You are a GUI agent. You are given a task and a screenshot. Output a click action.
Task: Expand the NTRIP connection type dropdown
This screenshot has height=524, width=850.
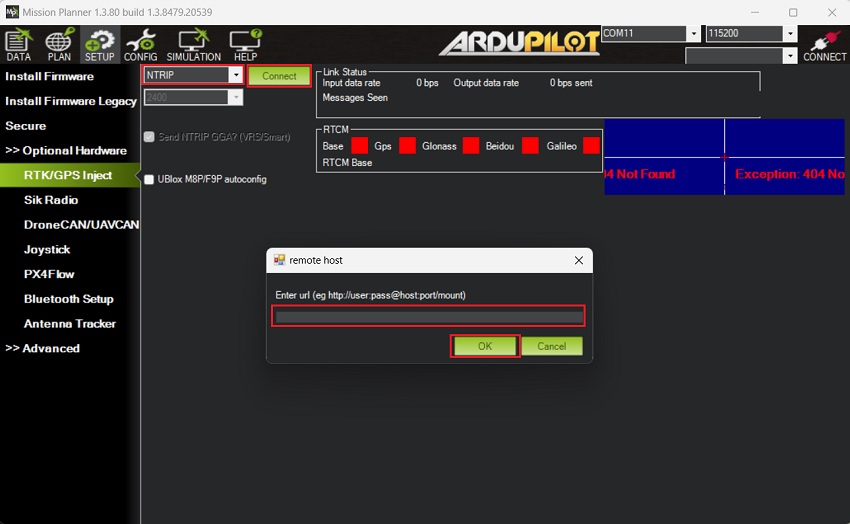point(236,75)
